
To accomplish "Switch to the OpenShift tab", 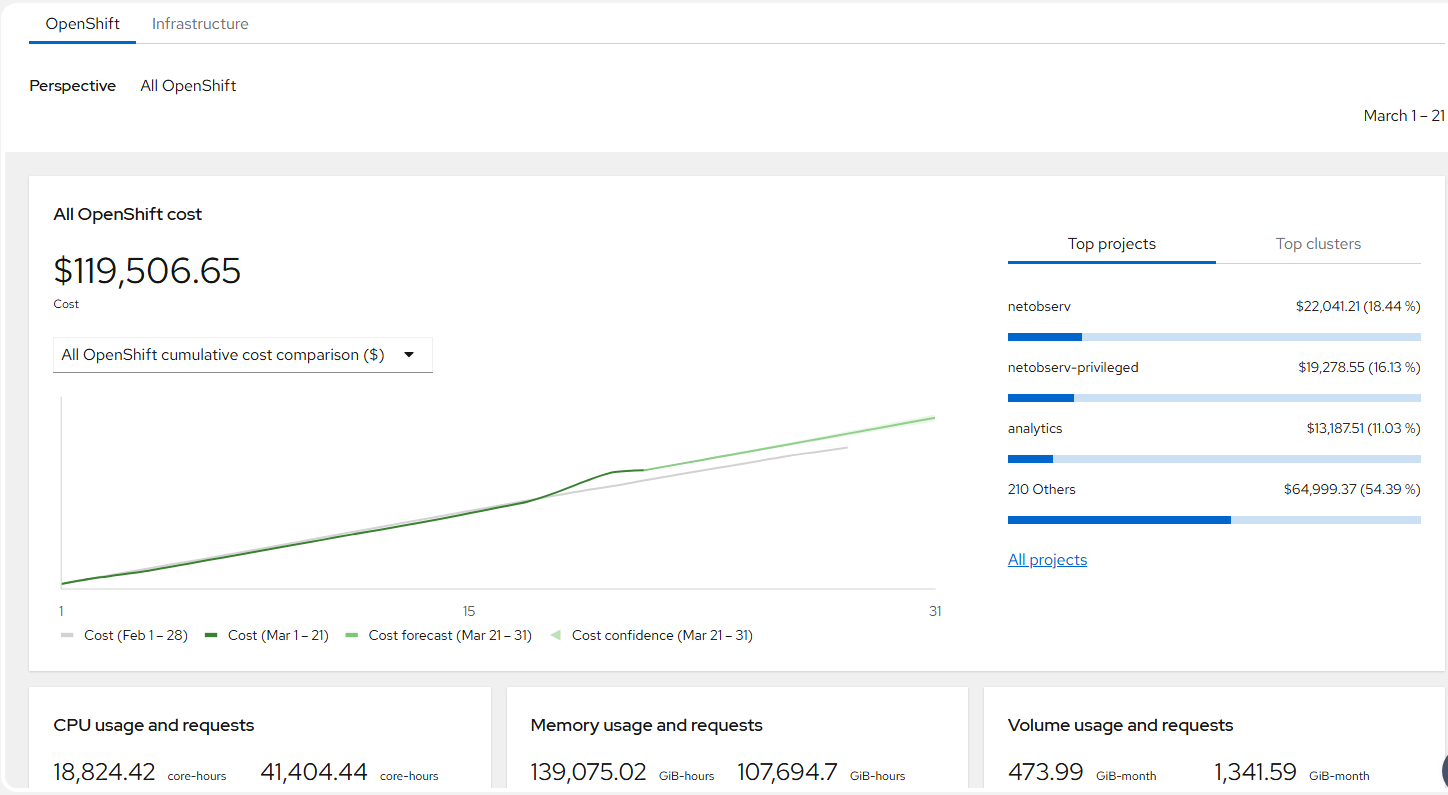I will [x=83, y=23].
